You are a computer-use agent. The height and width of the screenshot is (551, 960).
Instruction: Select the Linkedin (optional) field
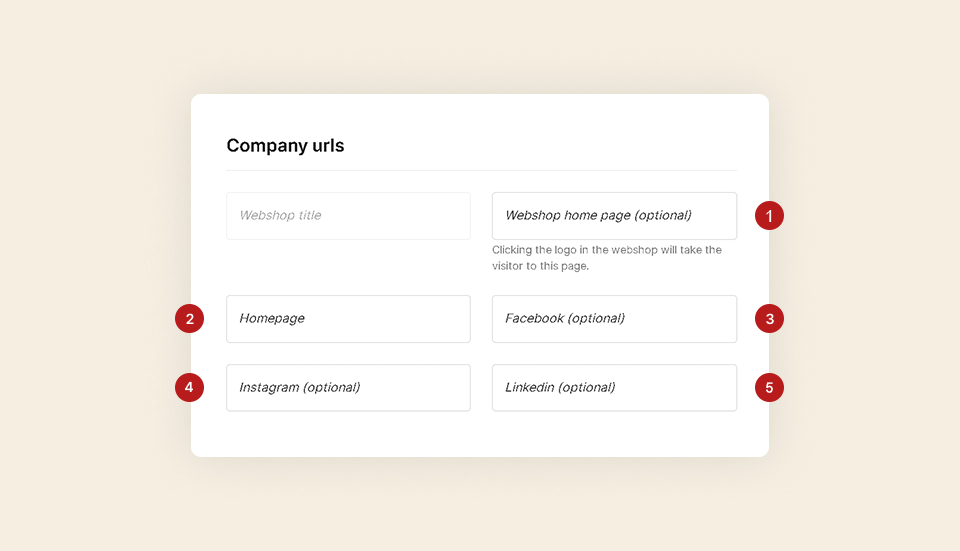click(614, 388)
